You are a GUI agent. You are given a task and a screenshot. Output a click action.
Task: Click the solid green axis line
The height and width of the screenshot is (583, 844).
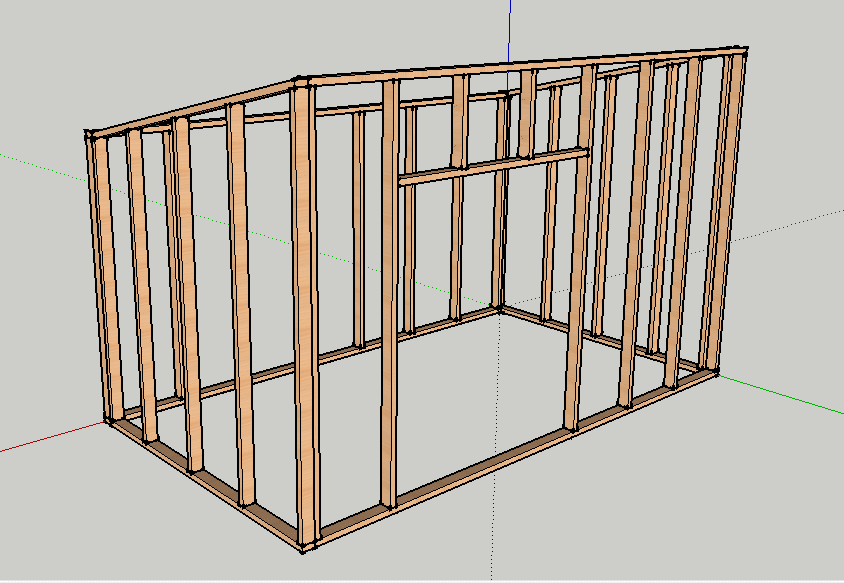(790, 396)
